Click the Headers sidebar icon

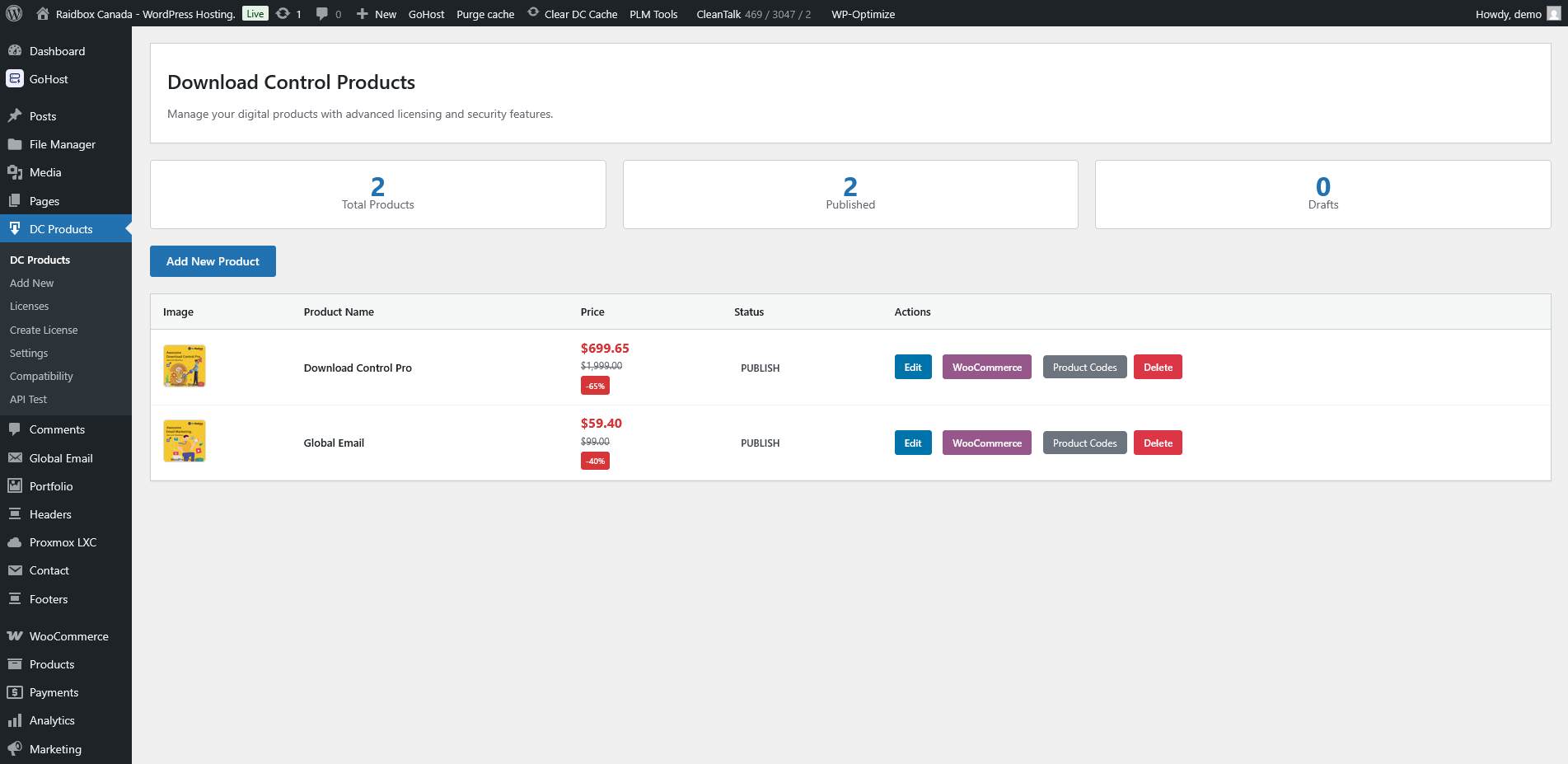(x=15, y=513)
